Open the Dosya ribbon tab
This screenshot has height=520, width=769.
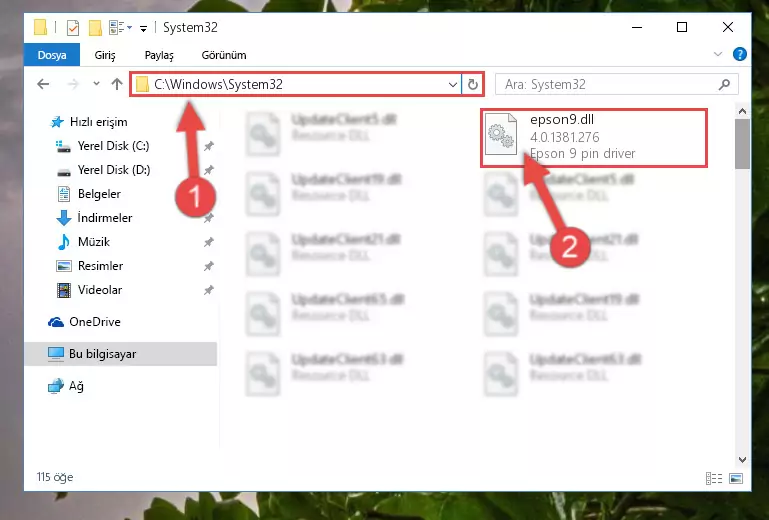click(52, 55)
